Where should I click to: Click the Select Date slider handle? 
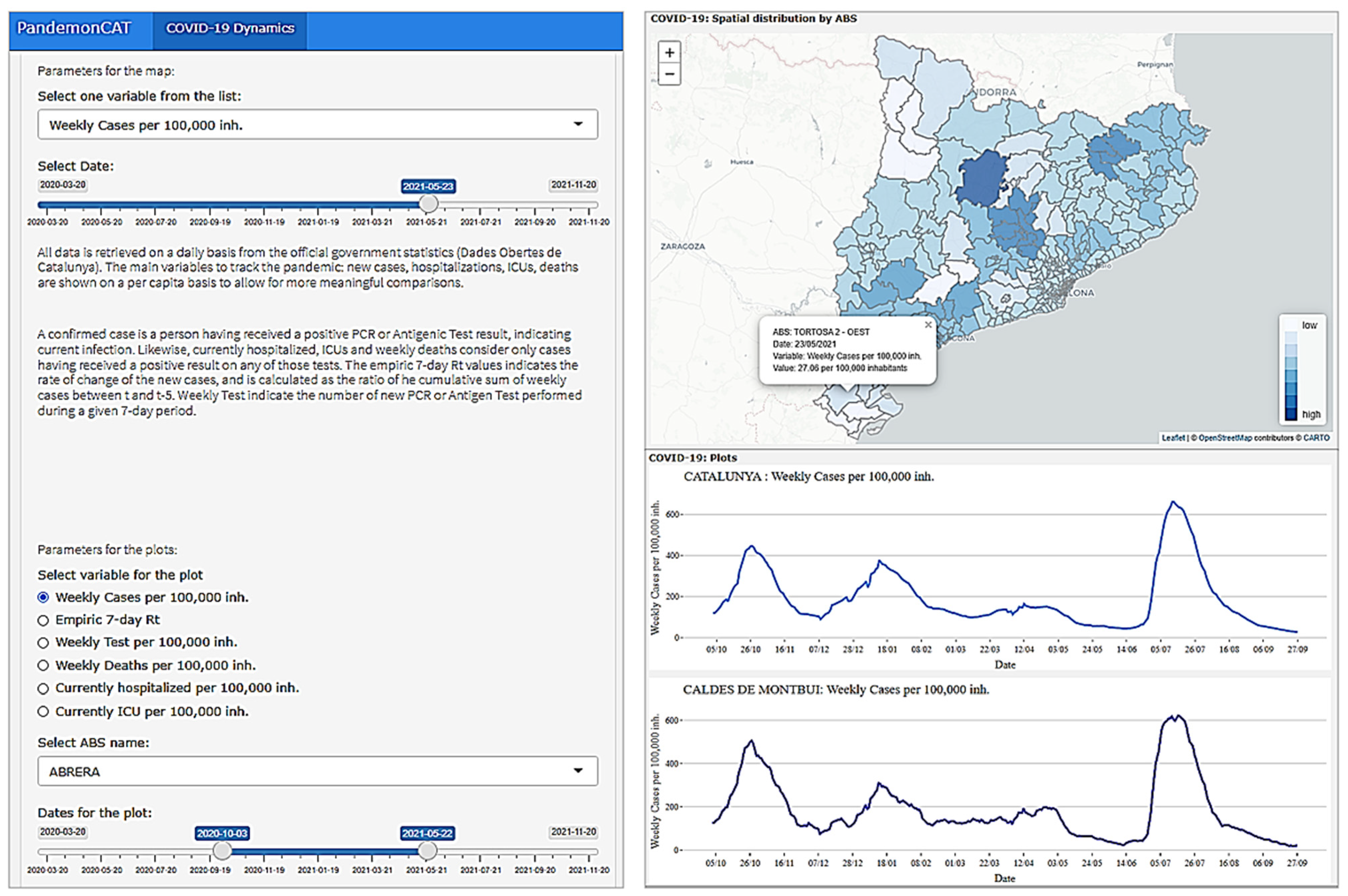[428, 203]
